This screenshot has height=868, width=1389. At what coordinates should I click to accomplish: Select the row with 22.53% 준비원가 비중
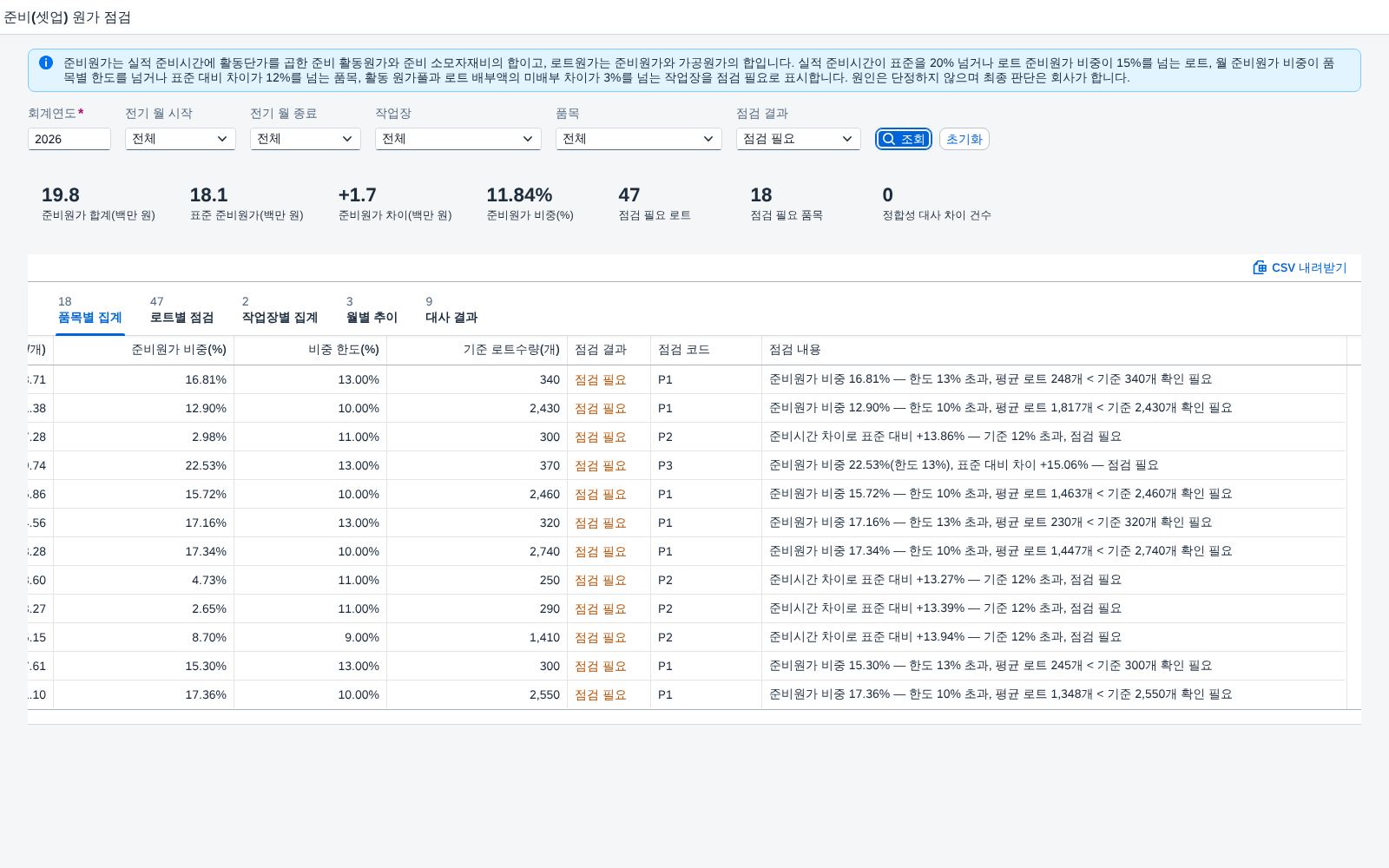pyautogui.click(x=687, y=465)
